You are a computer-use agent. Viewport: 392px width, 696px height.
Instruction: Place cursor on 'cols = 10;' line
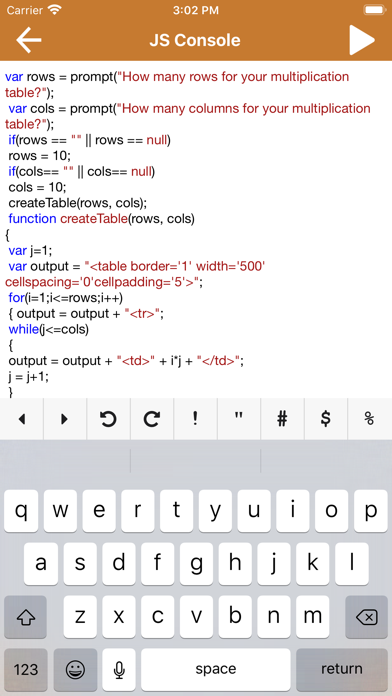click(38, 187)
